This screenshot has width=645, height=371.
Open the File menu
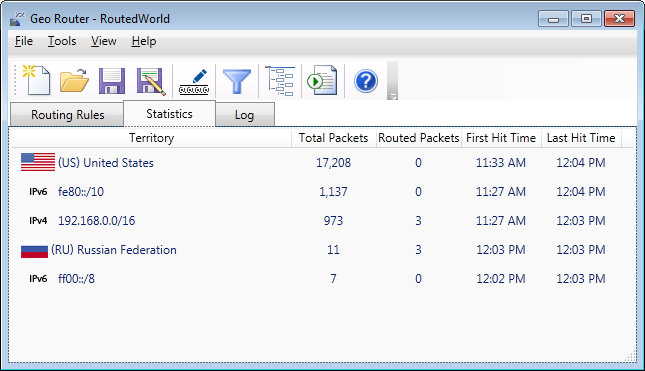pyautogui.click(x=24, y=41)
